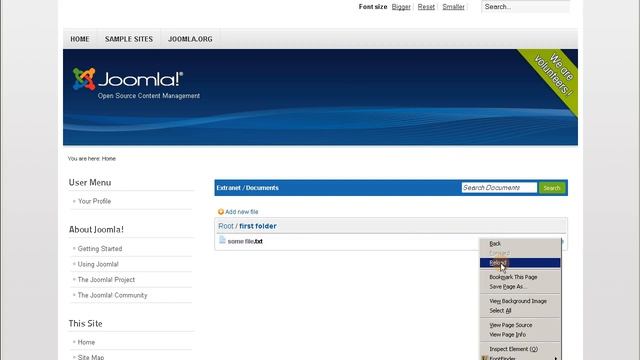Open the Site Map link
The width and height of the screenshot is (640, 360).
coord(91,357)
